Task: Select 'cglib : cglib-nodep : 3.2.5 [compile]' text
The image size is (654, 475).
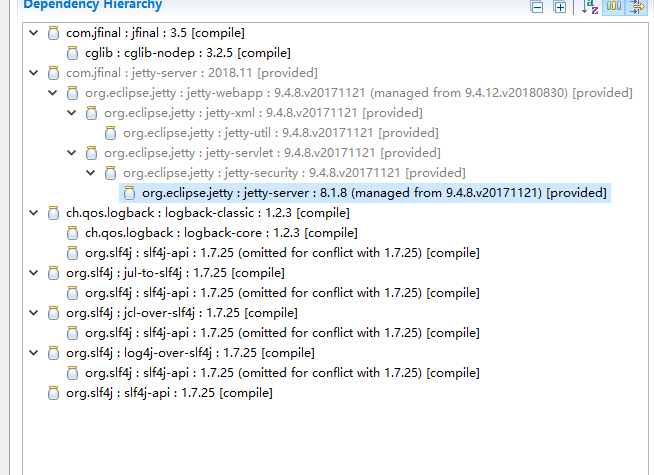Action: coord(188,53)
